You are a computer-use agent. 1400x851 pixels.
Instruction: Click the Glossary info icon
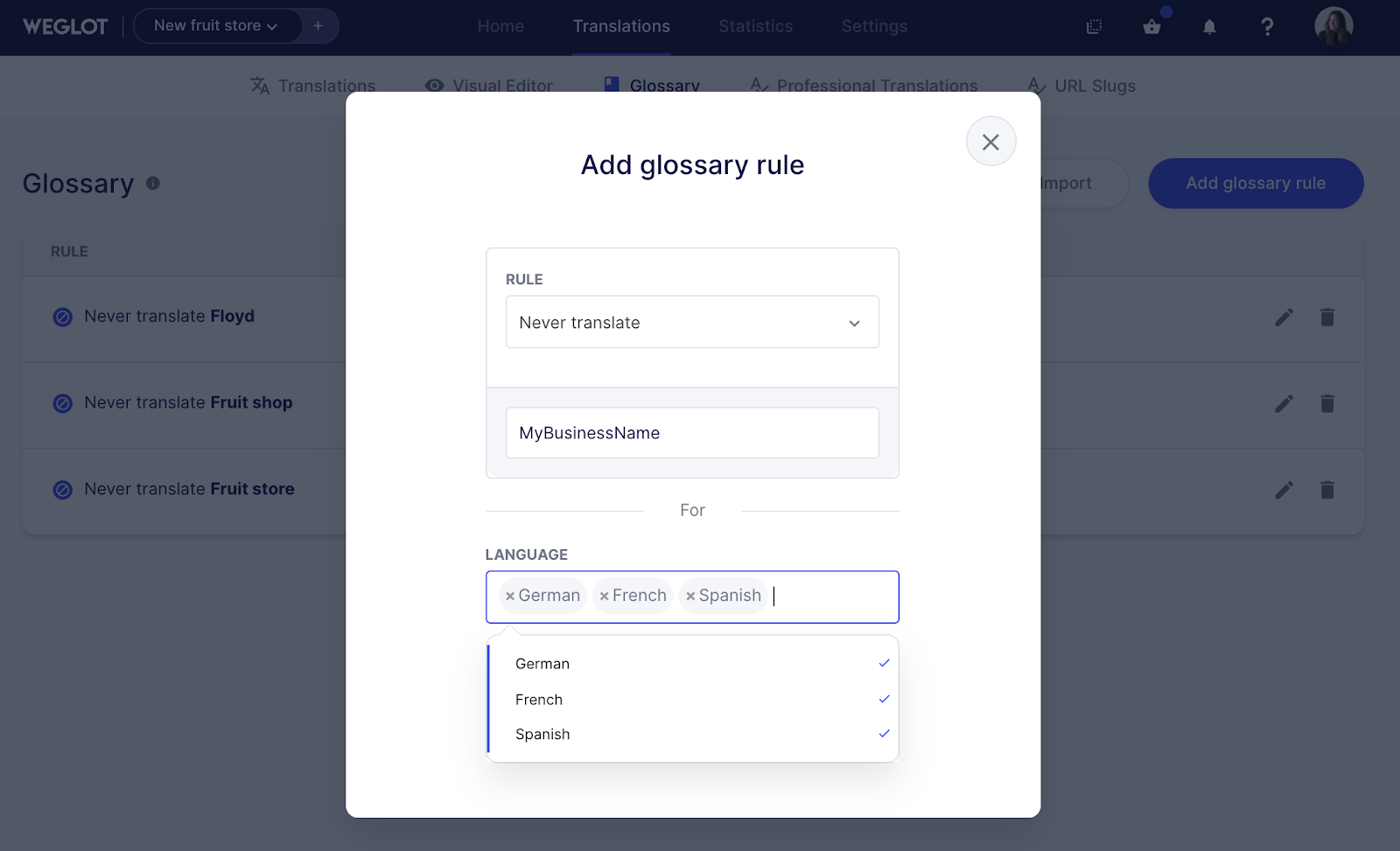click(153, 184)
